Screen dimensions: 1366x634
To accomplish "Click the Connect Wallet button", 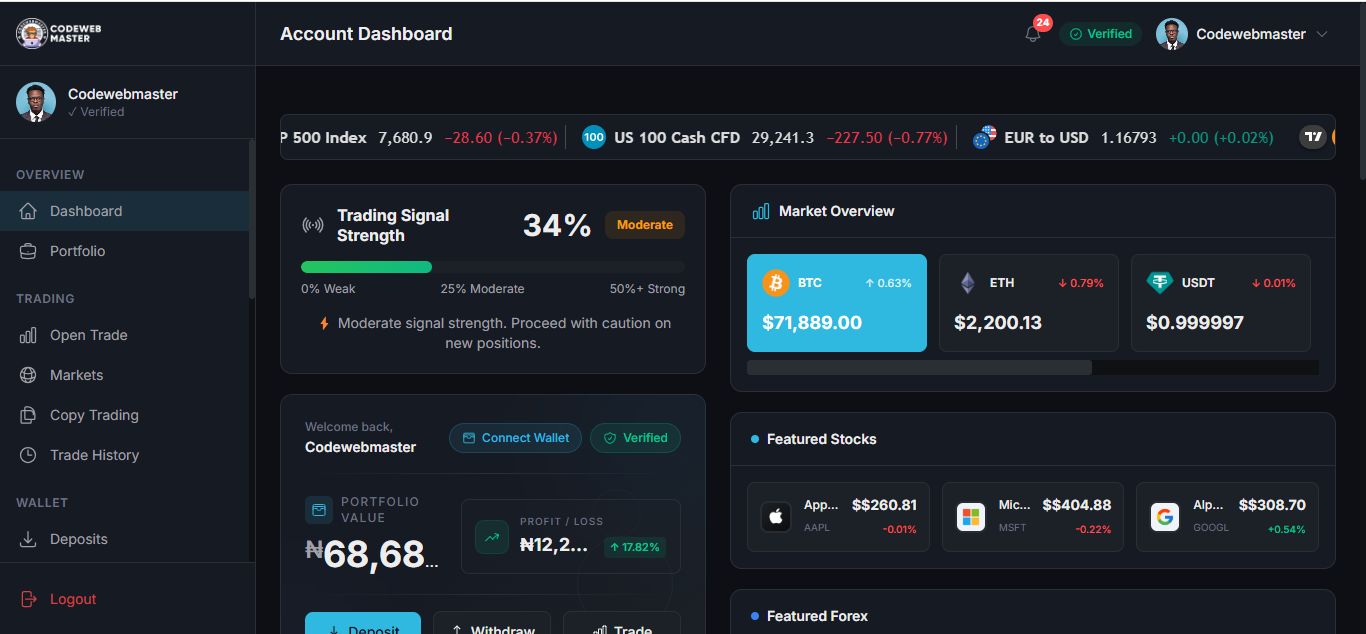I will click(x=515, y=438).
